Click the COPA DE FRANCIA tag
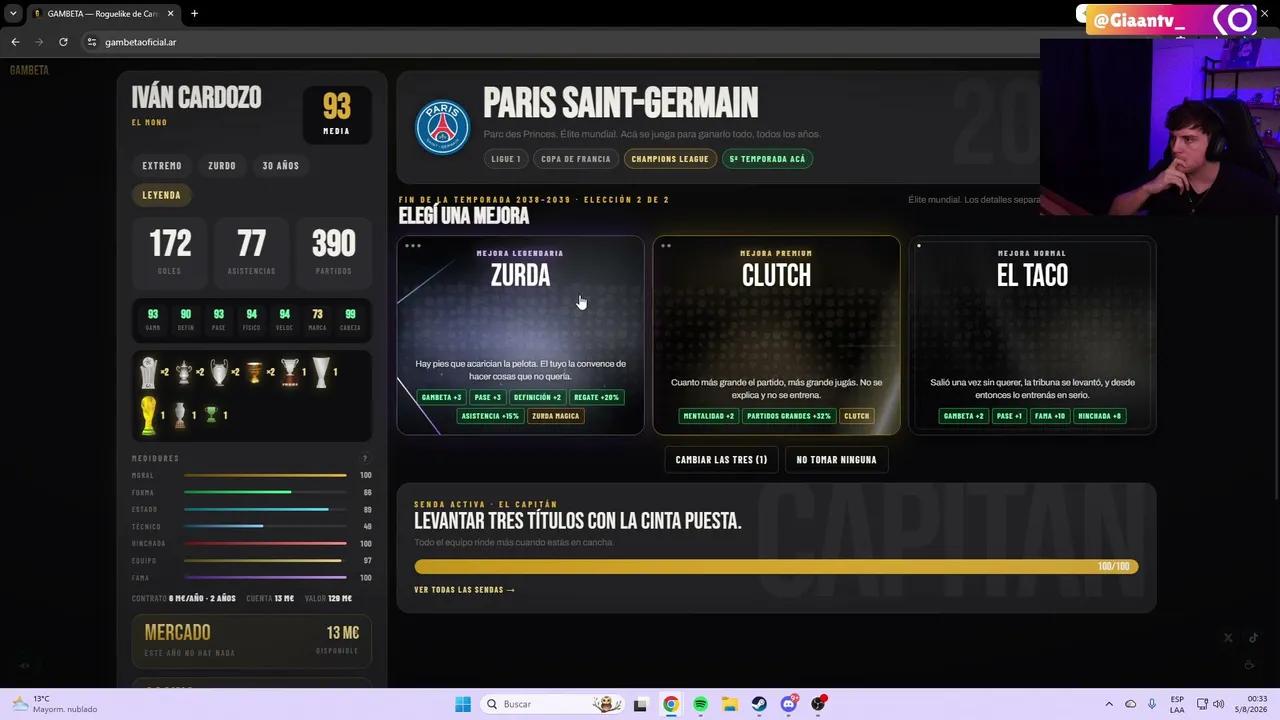1280x720 pixels. click(x=577, y=159)
